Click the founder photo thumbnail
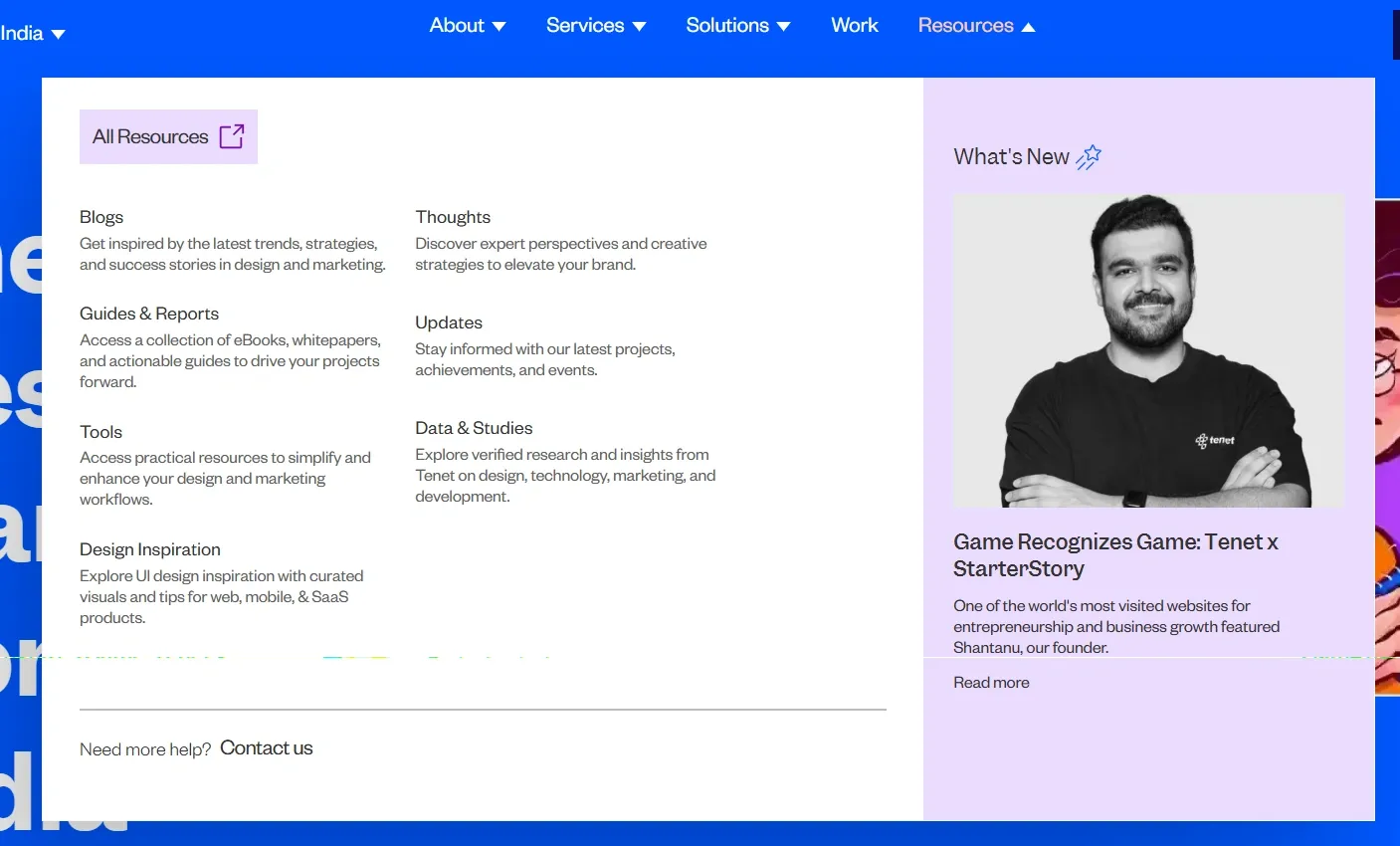The height and width of the screenshot is (846, 1400). [x=1148, y=350]
